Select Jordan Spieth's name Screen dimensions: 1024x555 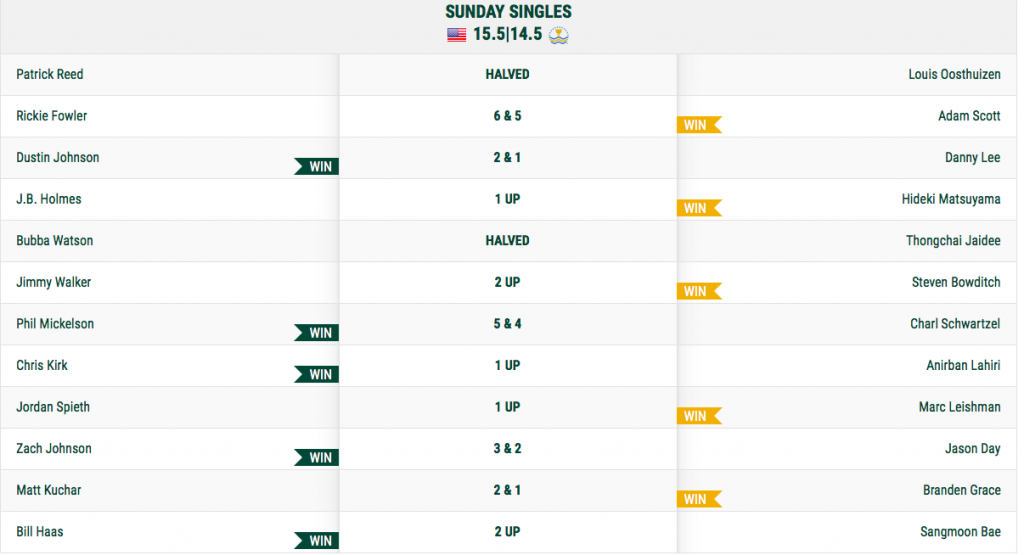(x=53, y=407)
